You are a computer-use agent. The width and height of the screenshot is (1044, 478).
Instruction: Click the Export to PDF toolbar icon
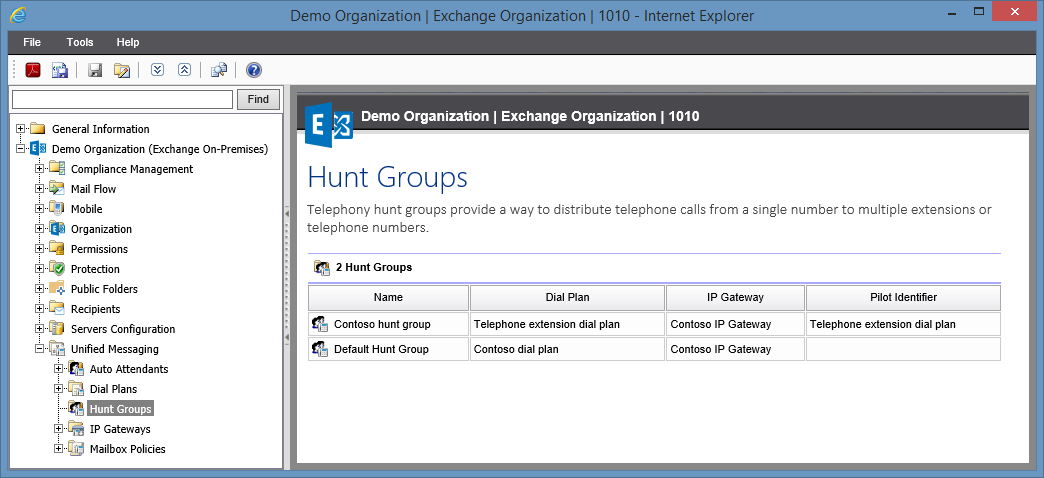click(33, 70)
